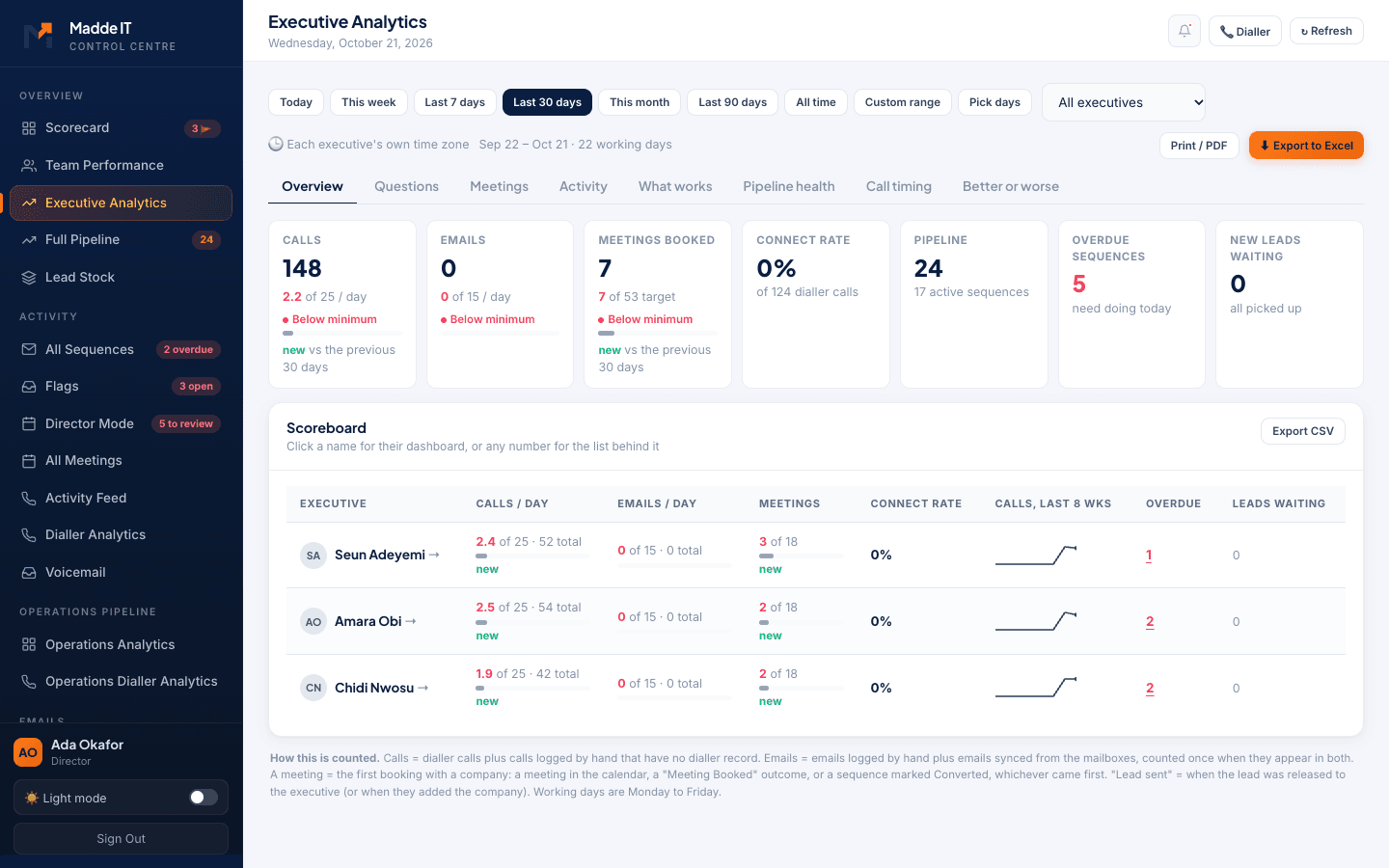This screenshot has width=1389, height=868.
Task: Toggle the Light mode switch
Action: [x=204, y=798]
